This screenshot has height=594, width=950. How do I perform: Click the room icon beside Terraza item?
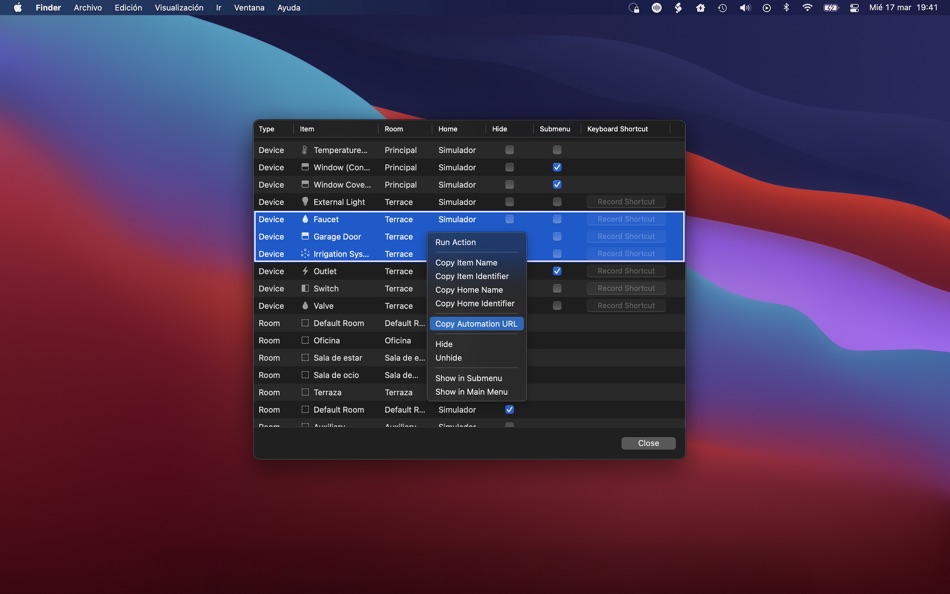[x=305, y=392]
